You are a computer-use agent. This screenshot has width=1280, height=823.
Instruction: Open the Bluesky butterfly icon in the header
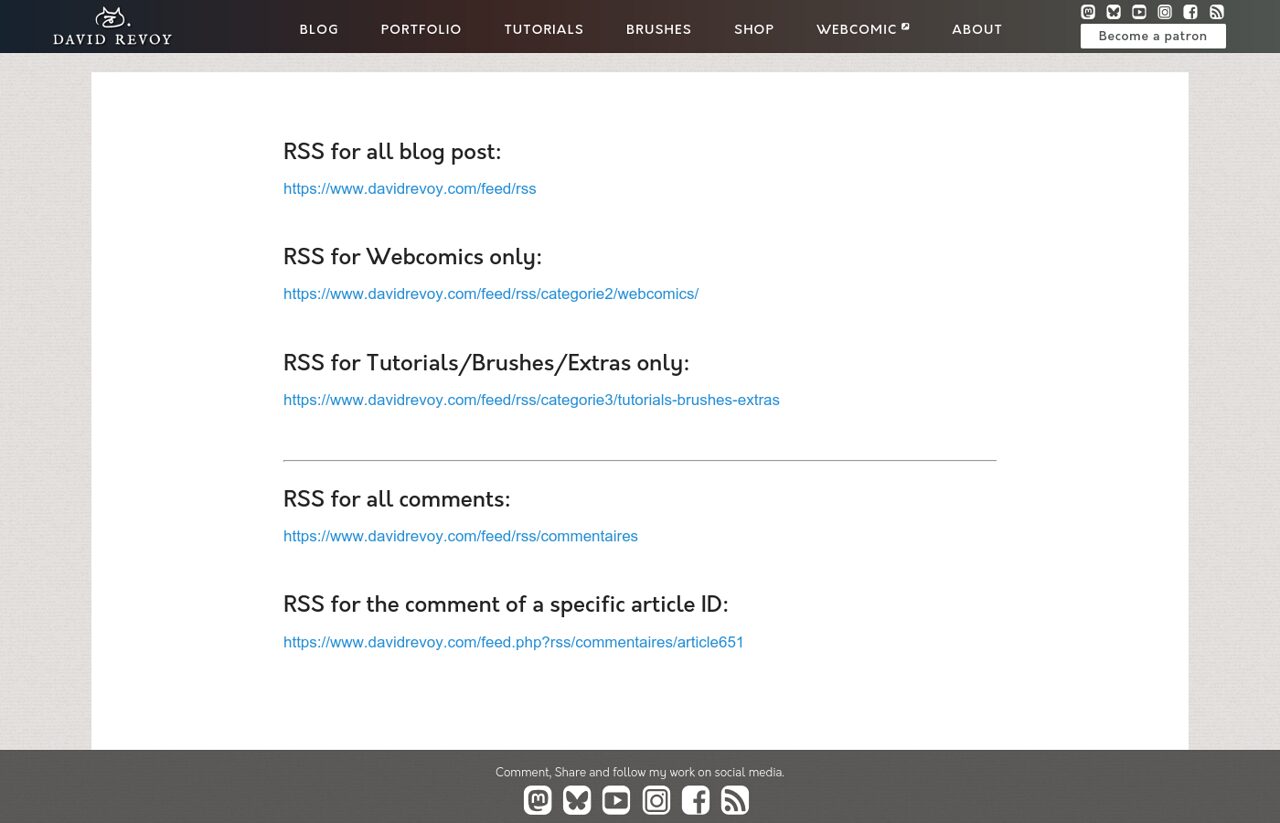point(1114,12)
